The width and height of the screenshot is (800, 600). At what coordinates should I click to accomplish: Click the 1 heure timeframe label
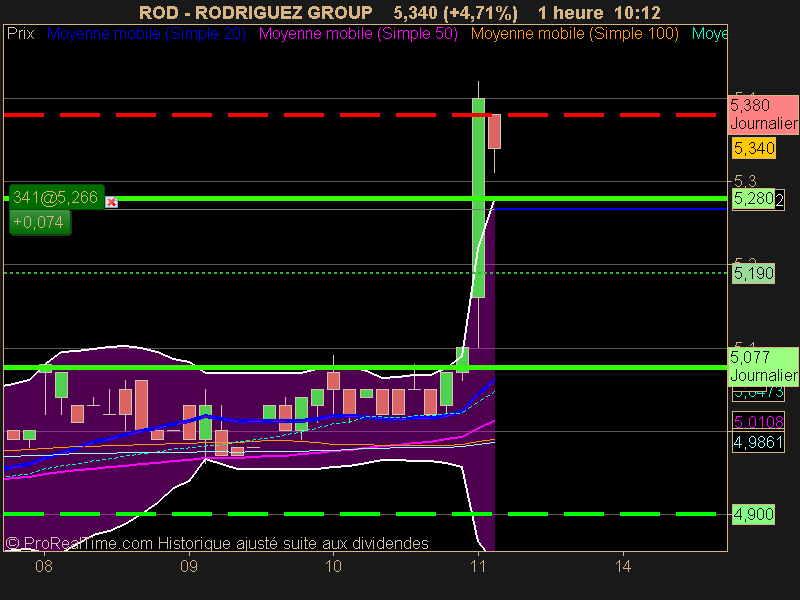point(570,12)
